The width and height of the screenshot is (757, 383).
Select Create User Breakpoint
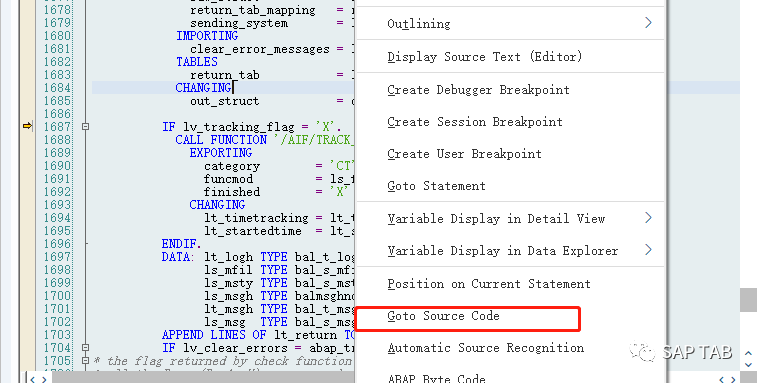point(464,154)
